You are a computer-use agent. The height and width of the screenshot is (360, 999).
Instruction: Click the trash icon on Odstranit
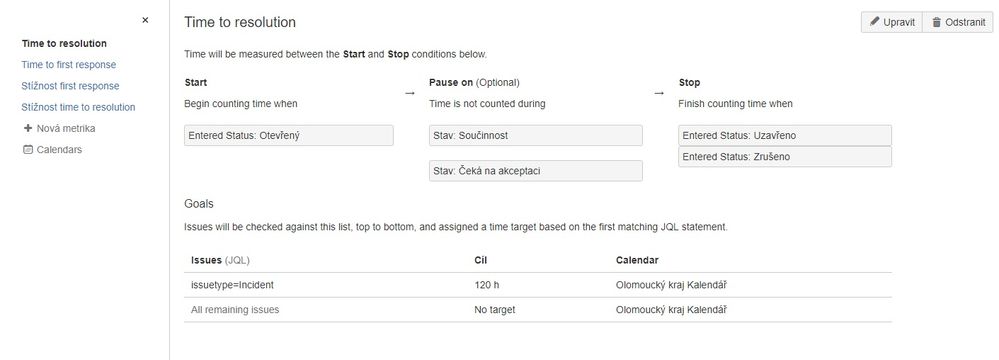pyautogui.click(x=936, y=22)
